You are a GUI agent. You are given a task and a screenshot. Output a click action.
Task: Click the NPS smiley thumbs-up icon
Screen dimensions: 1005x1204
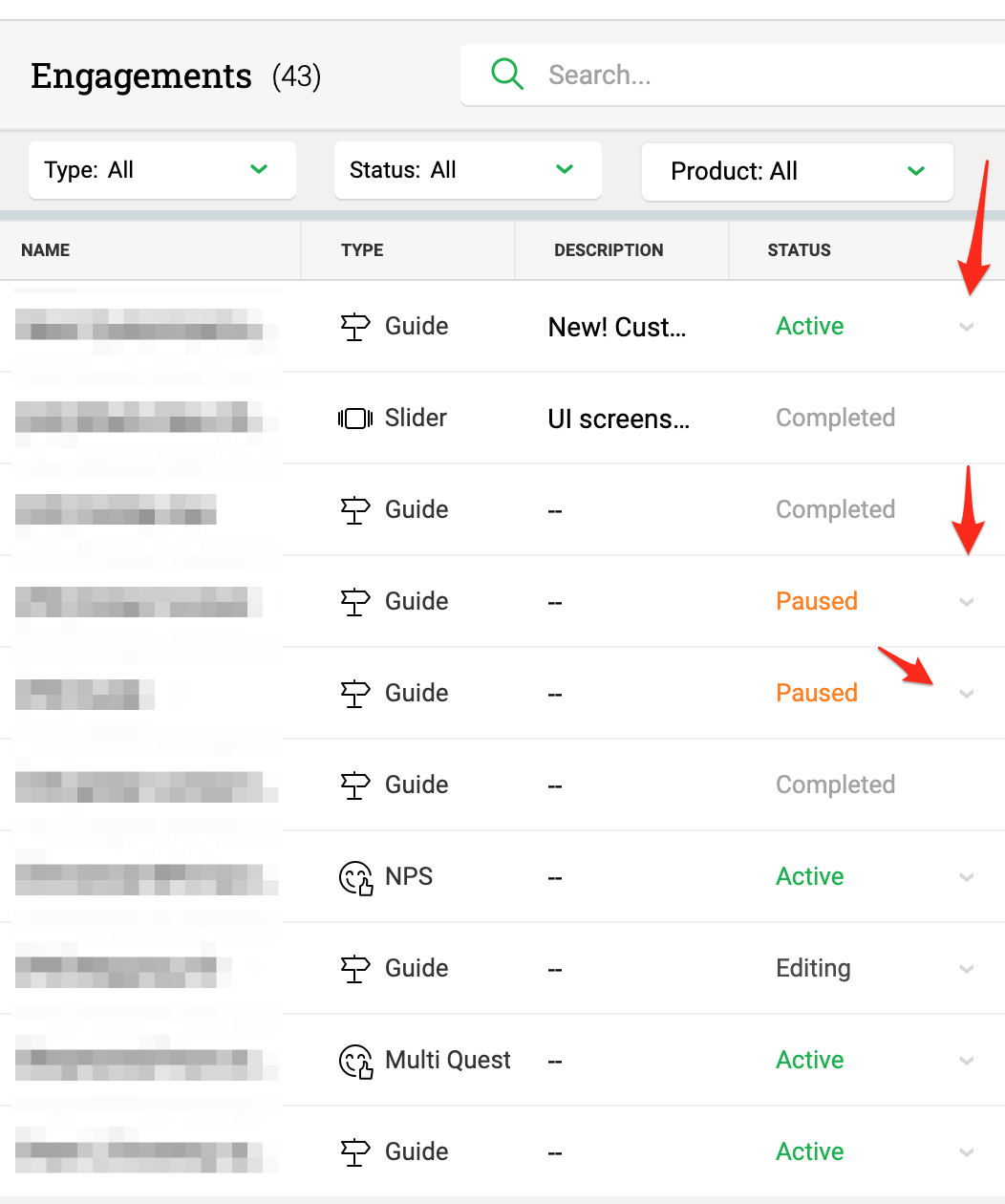(356, 878)
